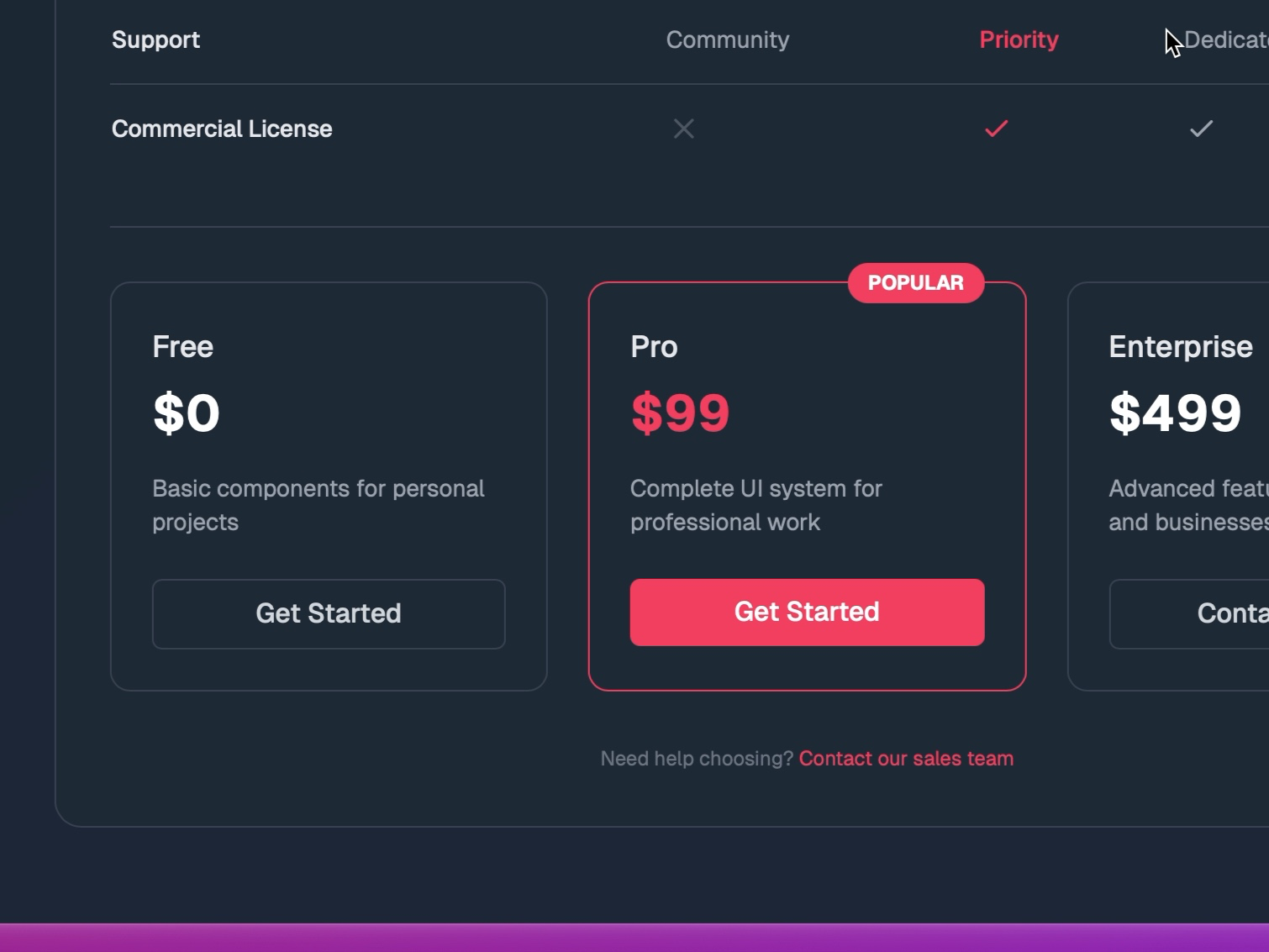Select the Community support column header
Screen dimensions: 1269x952
pyautogui.click(x=727, y=39)
